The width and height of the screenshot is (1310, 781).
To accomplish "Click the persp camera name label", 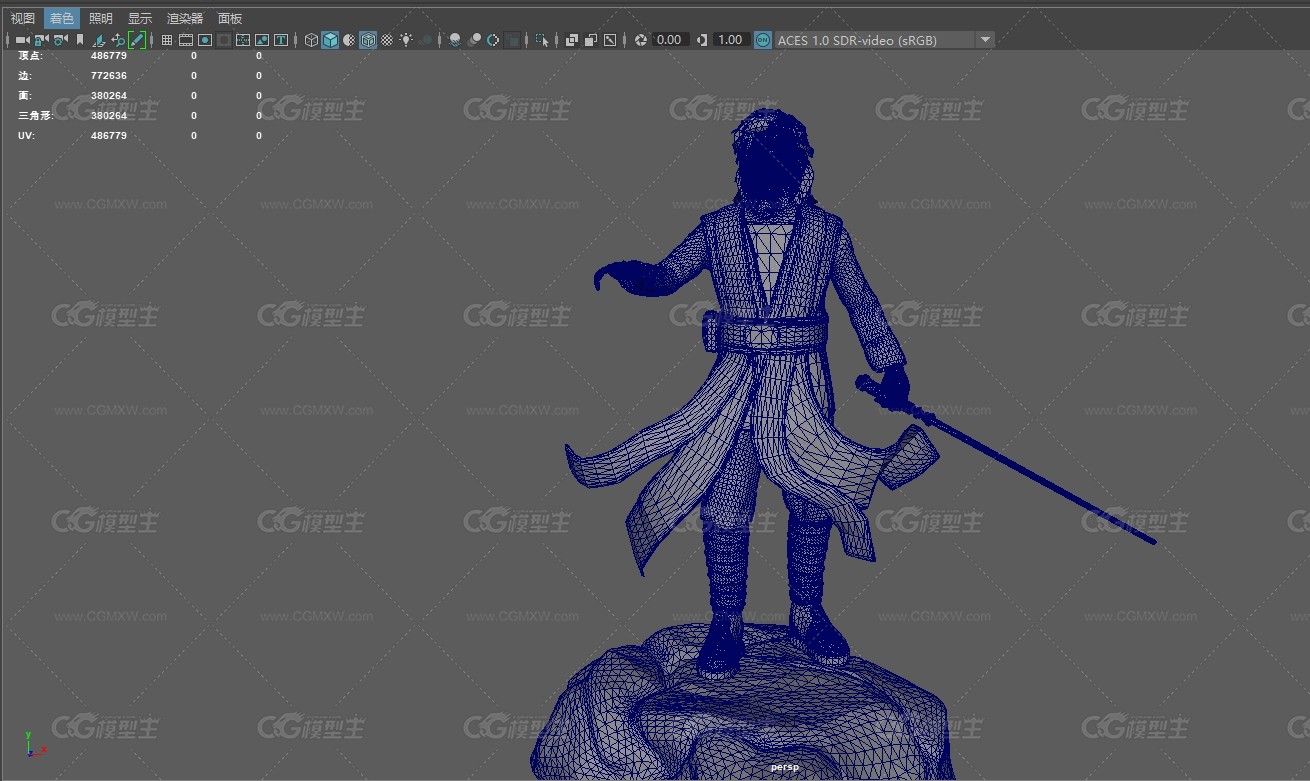I will (x=784, y=767).
